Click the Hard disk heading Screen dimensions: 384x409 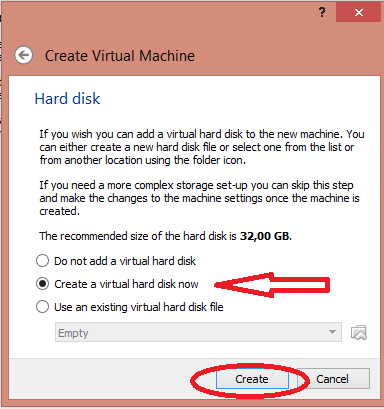[x=67, y=99]
